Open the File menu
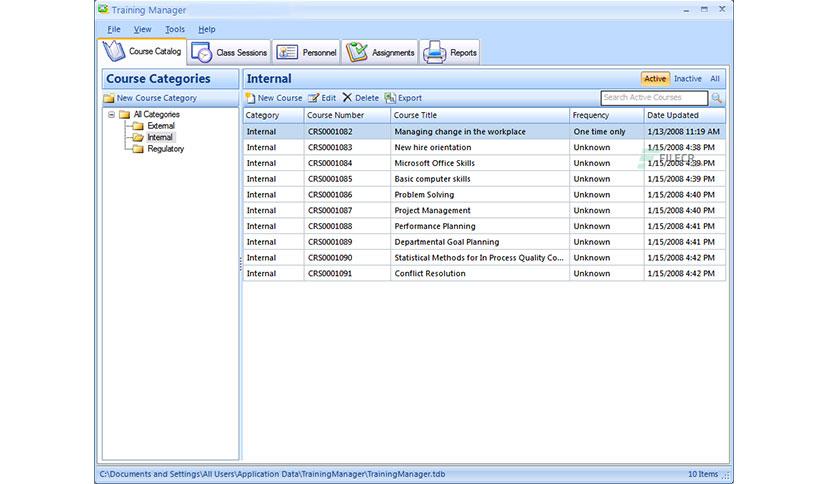Screen dimensions: 836x484 click(x=114, y=29)
